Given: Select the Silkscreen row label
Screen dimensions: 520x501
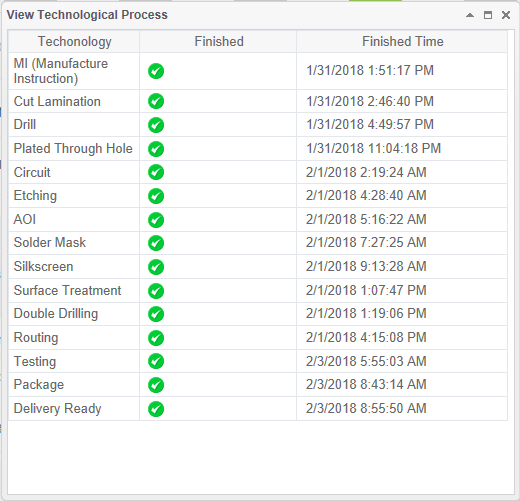Looking at the screenshot, I should click(x=43, y=267).
